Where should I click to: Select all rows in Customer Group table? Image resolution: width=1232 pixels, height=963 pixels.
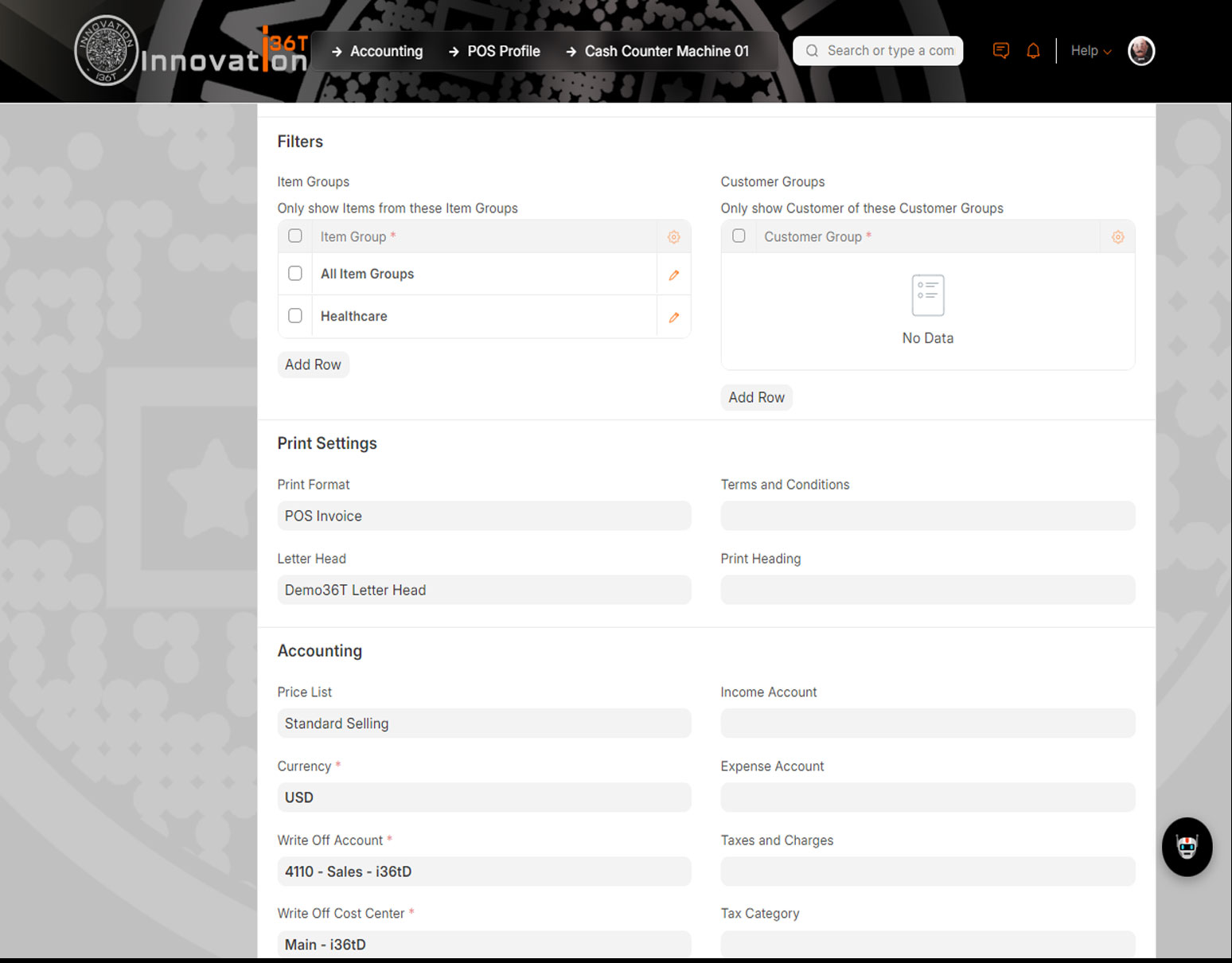tap(739, 236)
